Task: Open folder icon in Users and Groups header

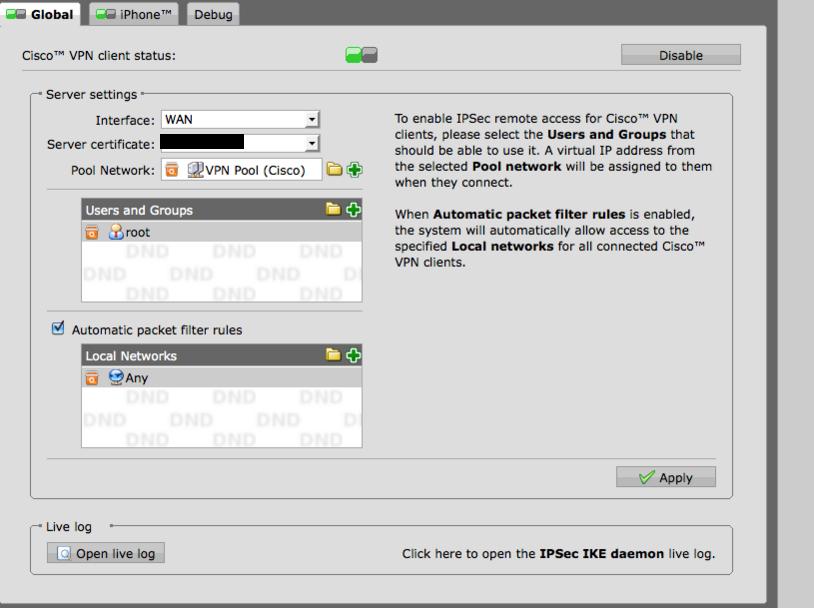Action: click(333, 209)
